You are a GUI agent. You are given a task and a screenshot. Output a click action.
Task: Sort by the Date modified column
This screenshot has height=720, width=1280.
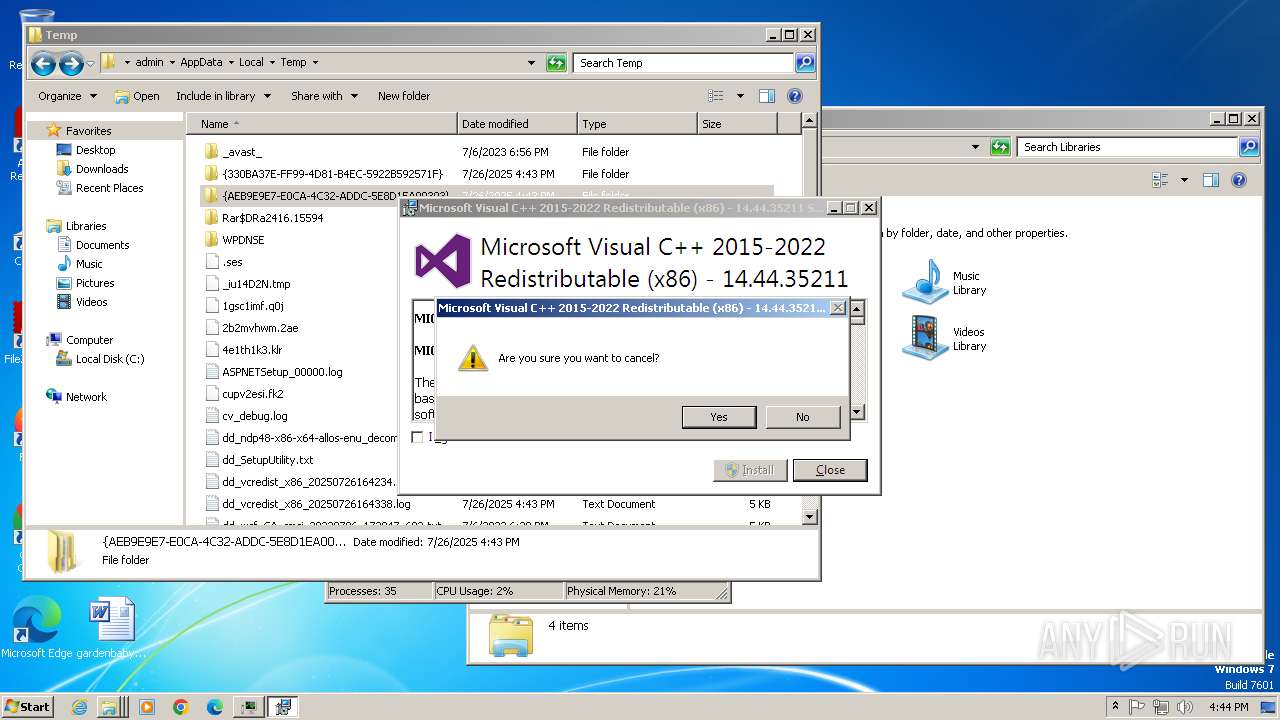517,124
